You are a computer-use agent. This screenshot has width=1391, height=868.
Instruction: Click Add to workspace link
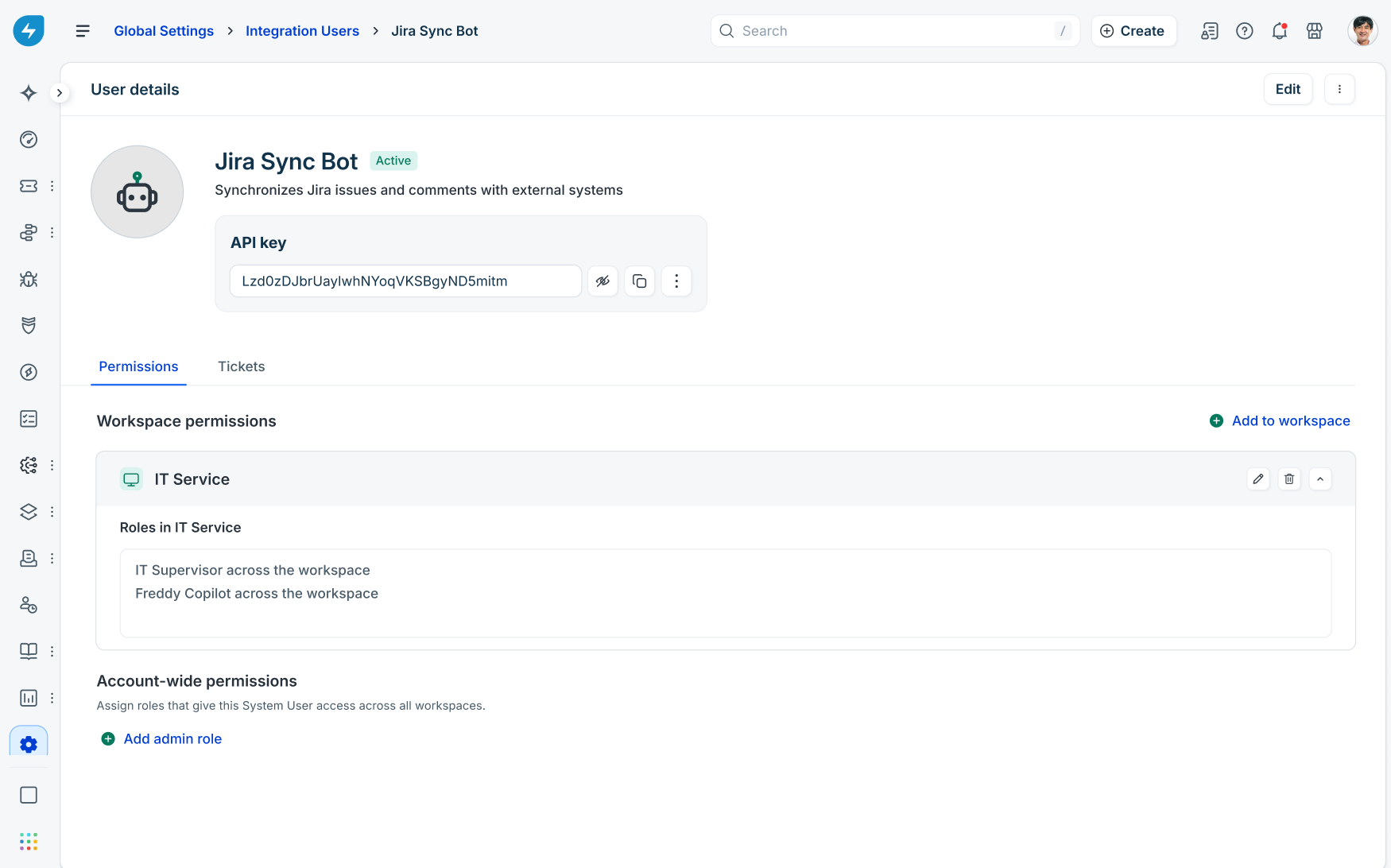[x=1280, y=420]
